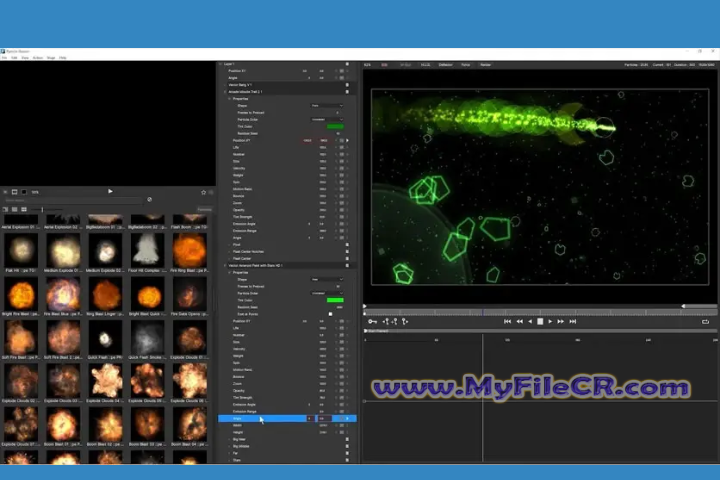The height and width of the screenshot is (480, 720).
Task: Collapse Properties under Vector Asteroid Field
Action: click(230, 272)
